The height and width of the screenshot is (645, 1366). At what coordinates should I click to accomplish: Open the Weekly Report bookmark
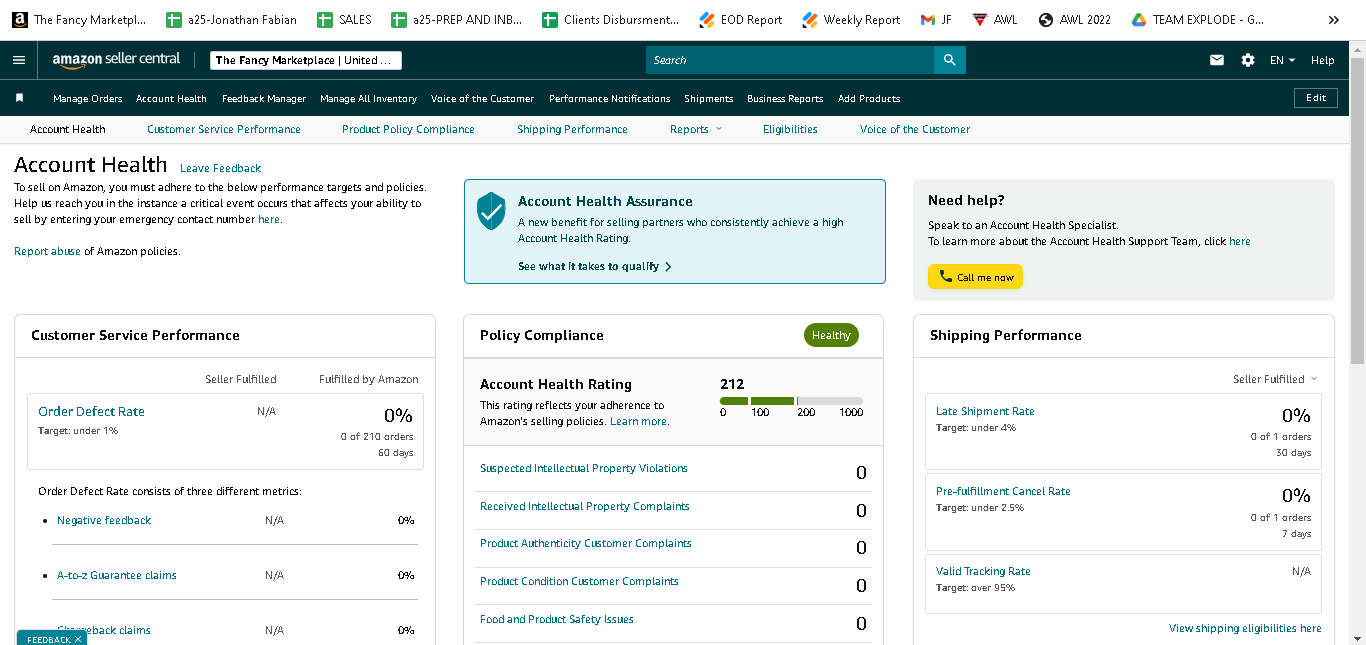click(x=851, y=20)
